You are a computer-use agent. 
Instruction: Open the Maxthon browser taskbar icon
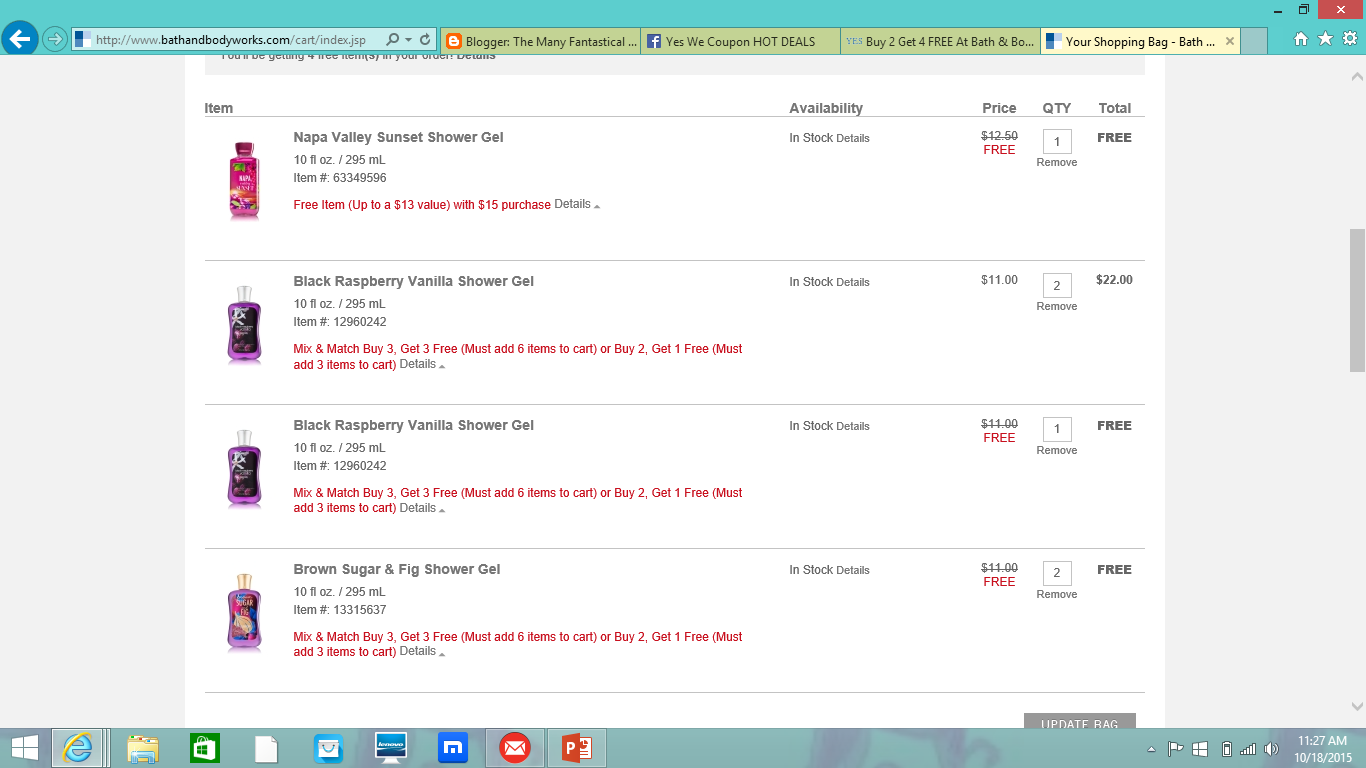[x=452, y=748]
